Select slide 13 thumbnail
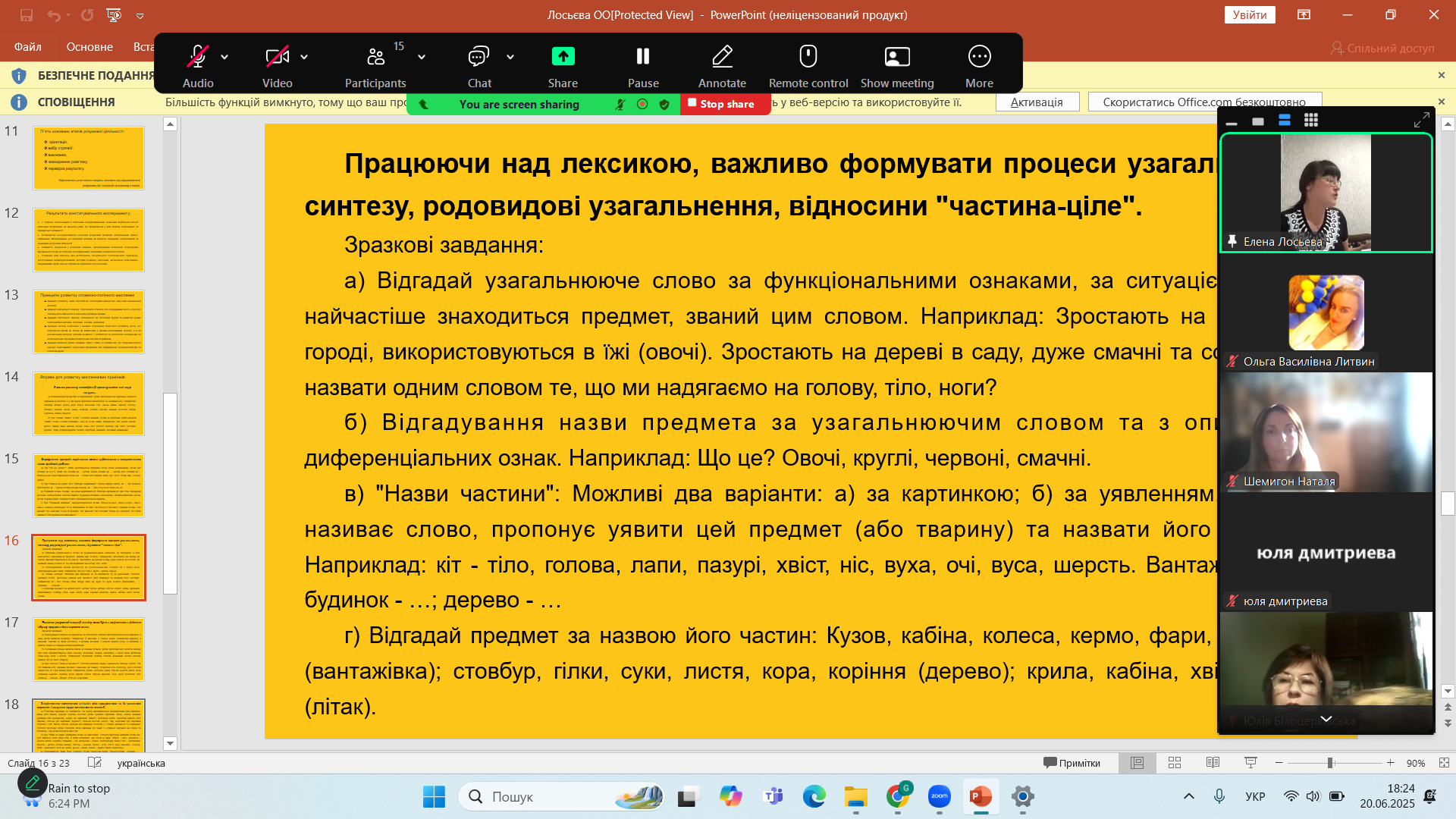1456x819 pixels. [x=89, y=322]
